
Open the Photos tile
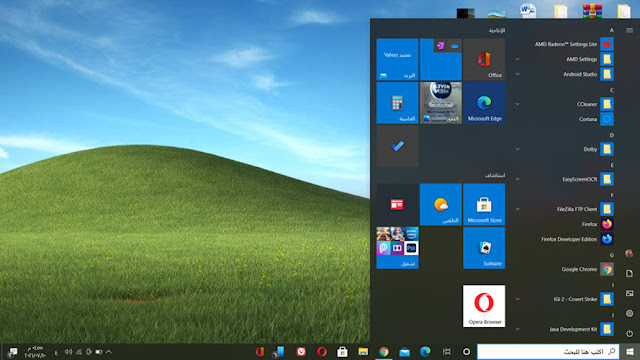pyautogui.click(x=441, y=103)
